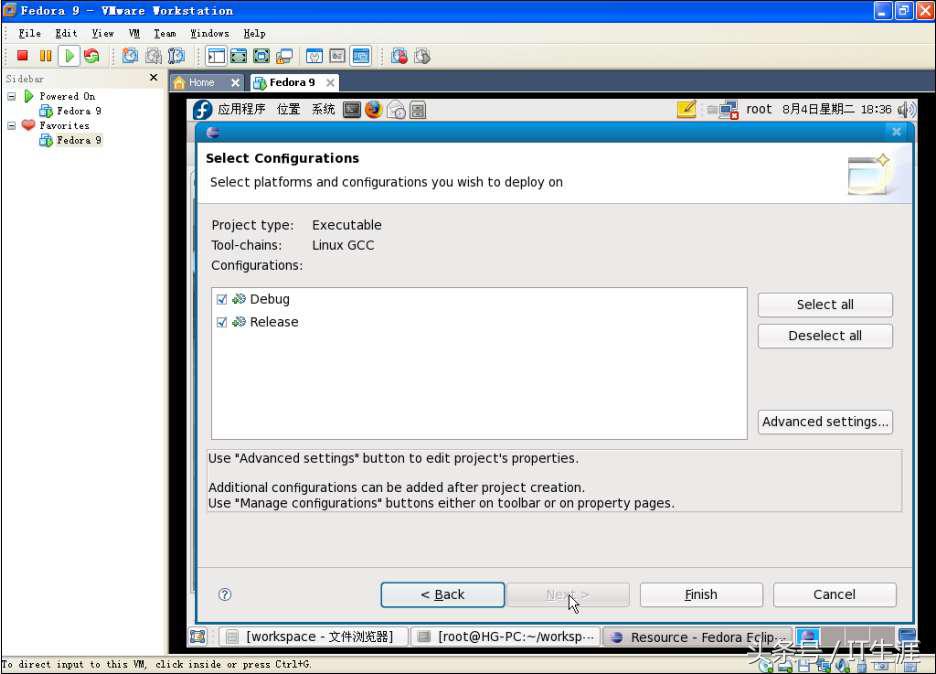Switch to workspace file browser taskbar window

[312, 637]
